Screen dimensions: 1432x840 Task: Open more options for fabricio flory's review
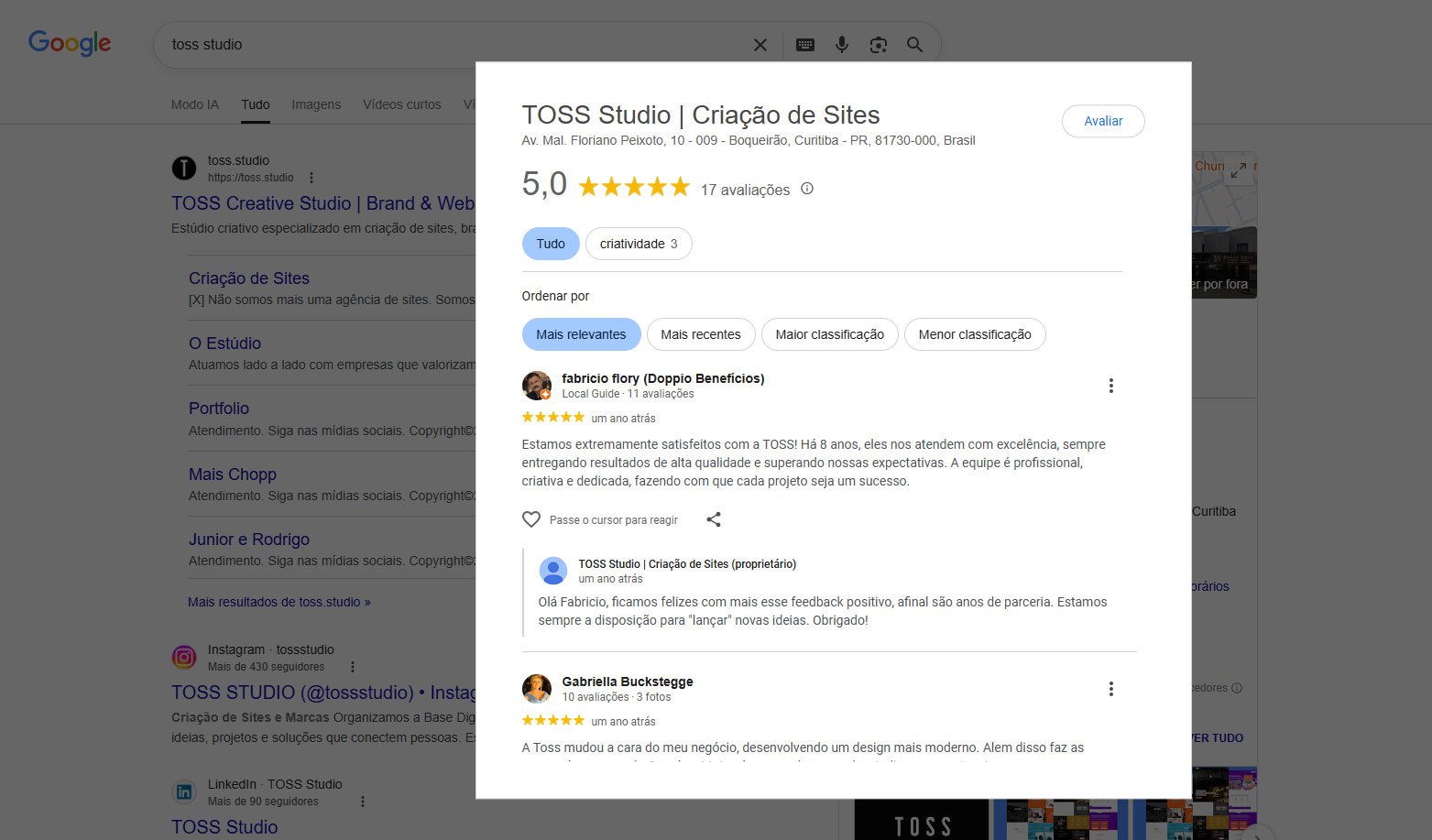tap(1111, 386)
